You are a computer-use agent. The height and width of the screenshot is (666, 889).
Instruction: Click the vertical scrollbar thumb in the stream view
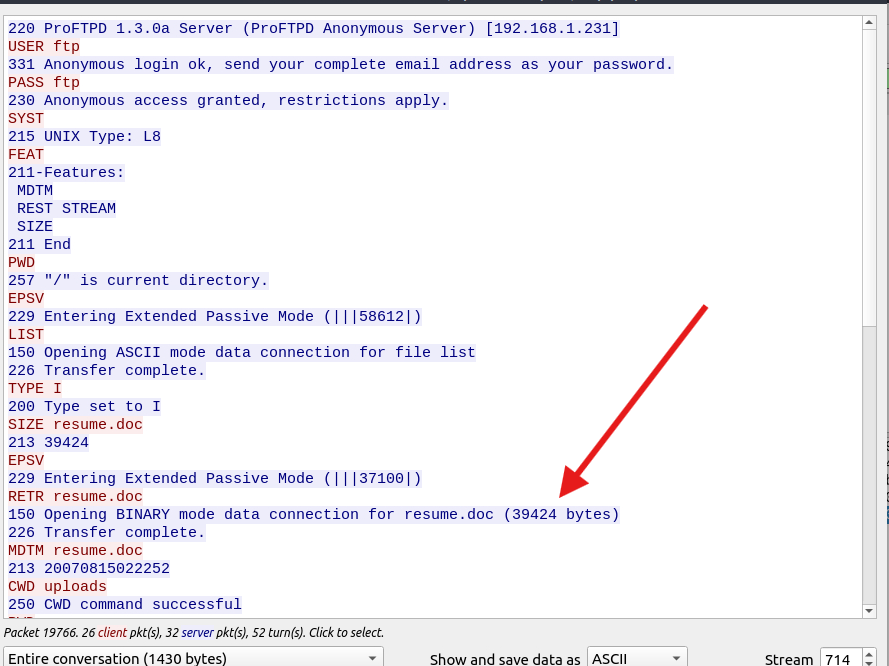coord(869,179)
